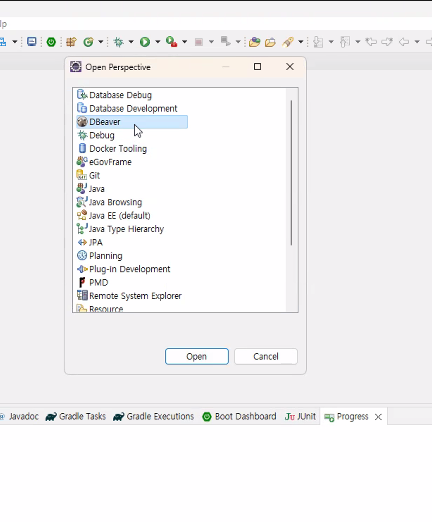Choose Plug-in Development perspective

[124, 269]
